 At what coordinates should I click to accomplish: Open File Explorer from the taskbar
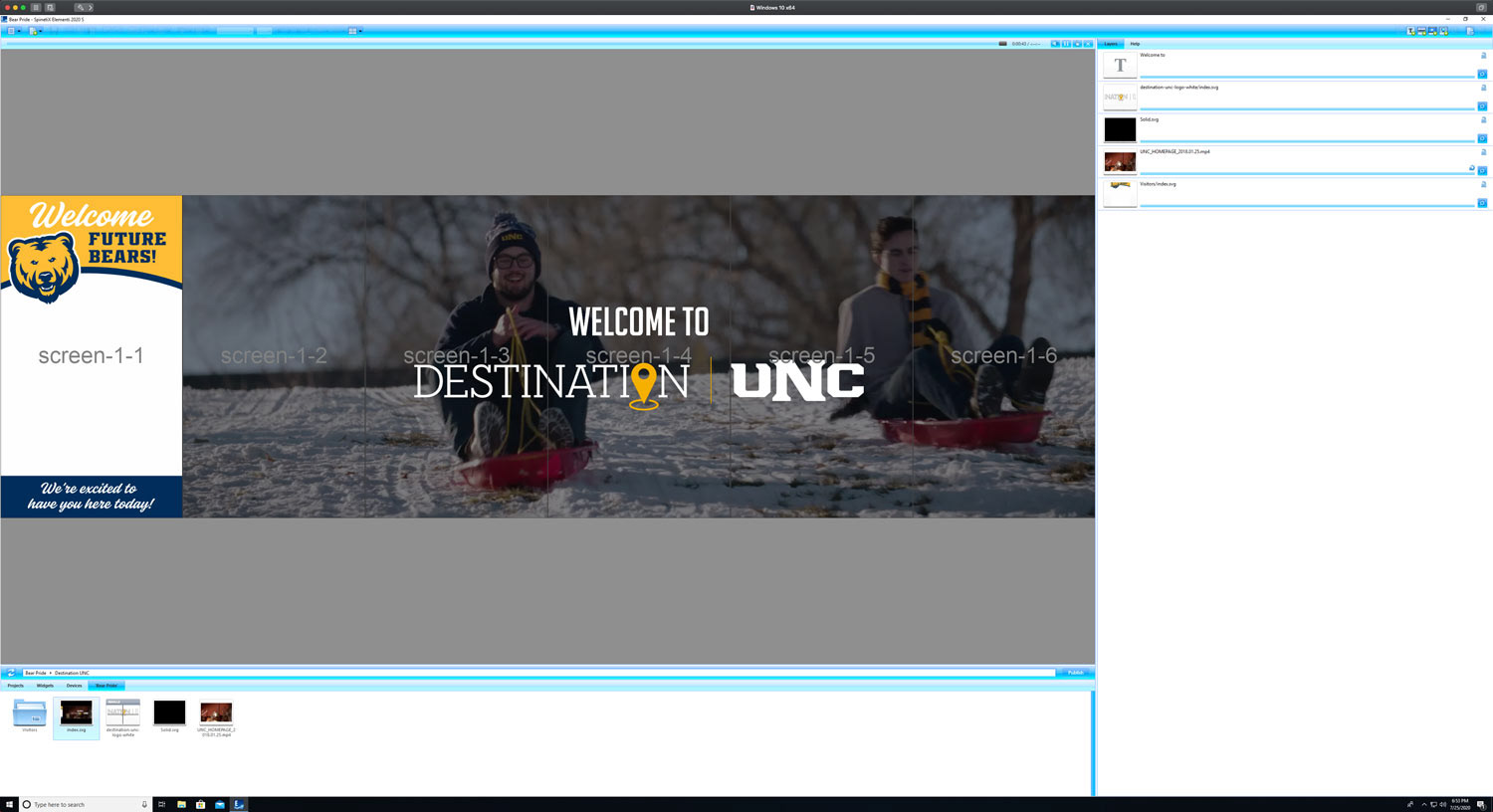coord(181,804)
